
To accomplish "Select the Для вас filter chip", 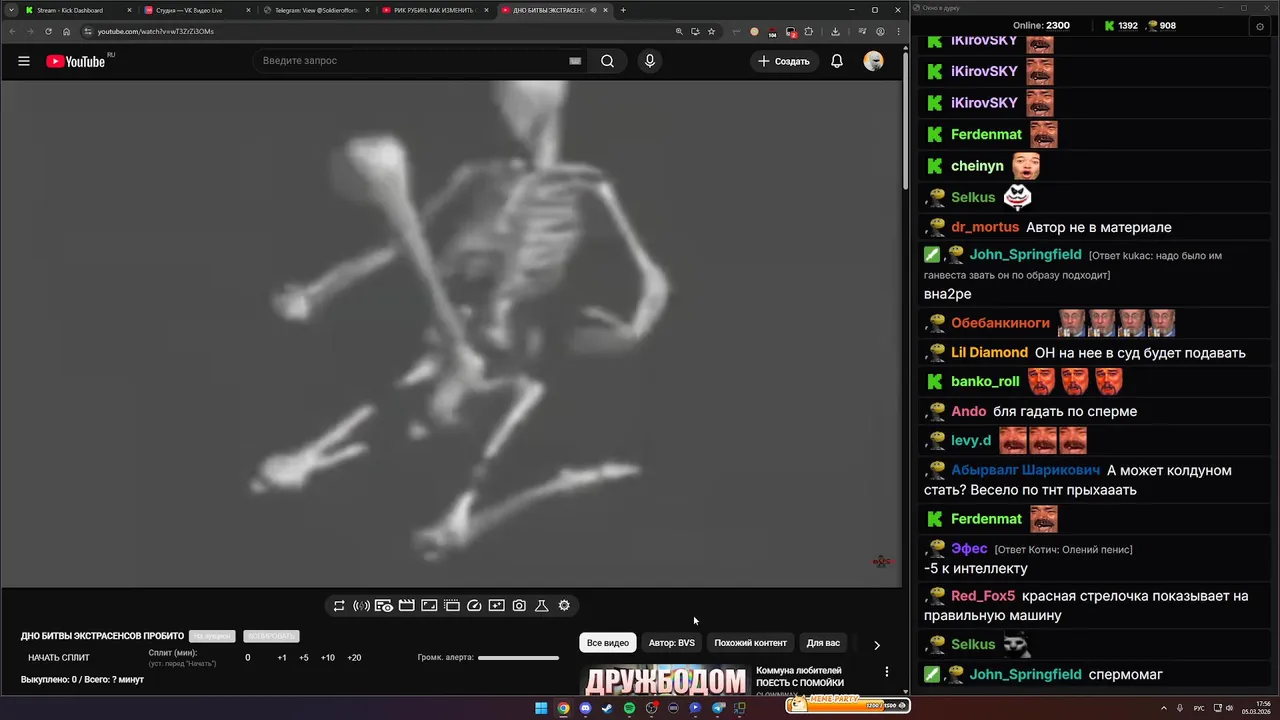I will pyautogui.click(x=823, y=643).
